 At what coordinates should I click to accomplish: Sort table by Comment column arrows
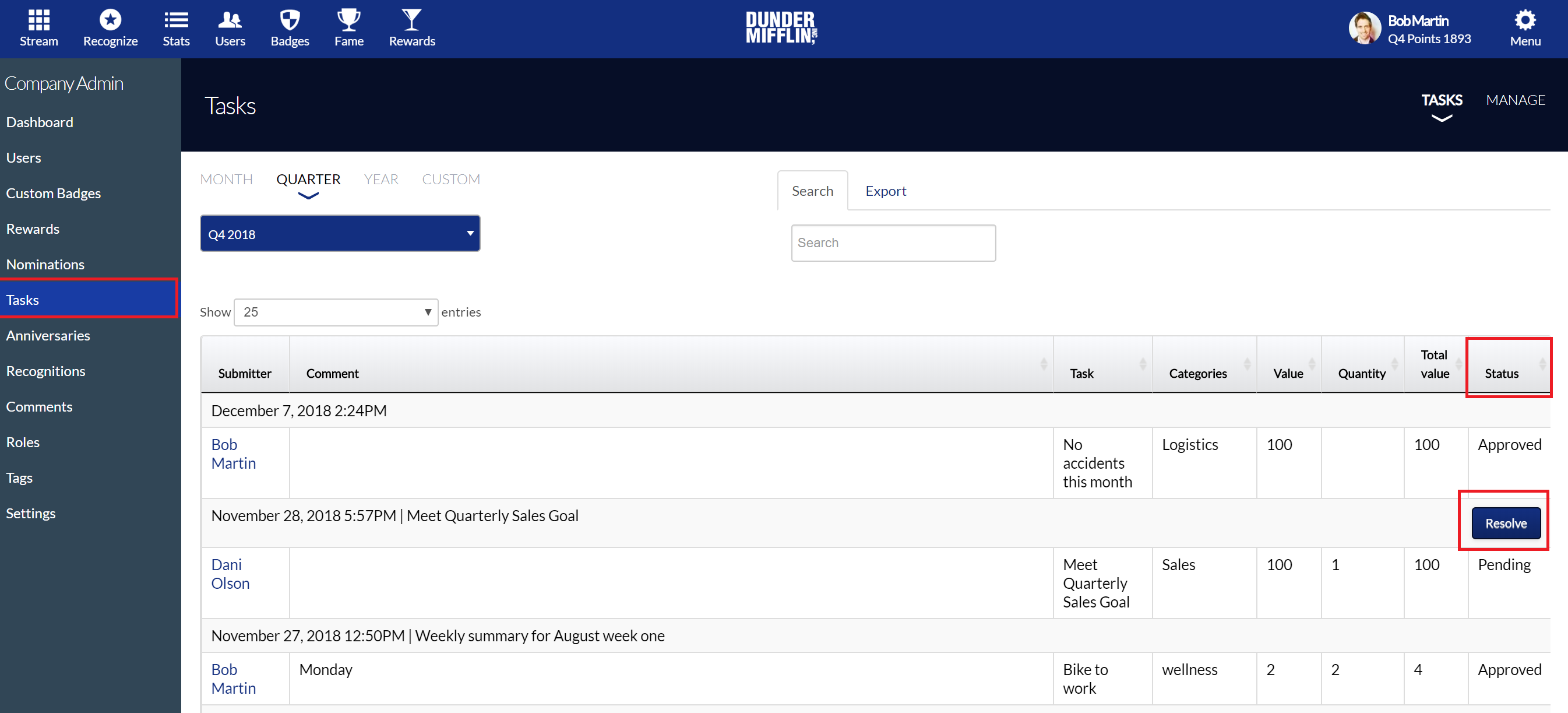pyautogui.click(x=1044, y=364)
